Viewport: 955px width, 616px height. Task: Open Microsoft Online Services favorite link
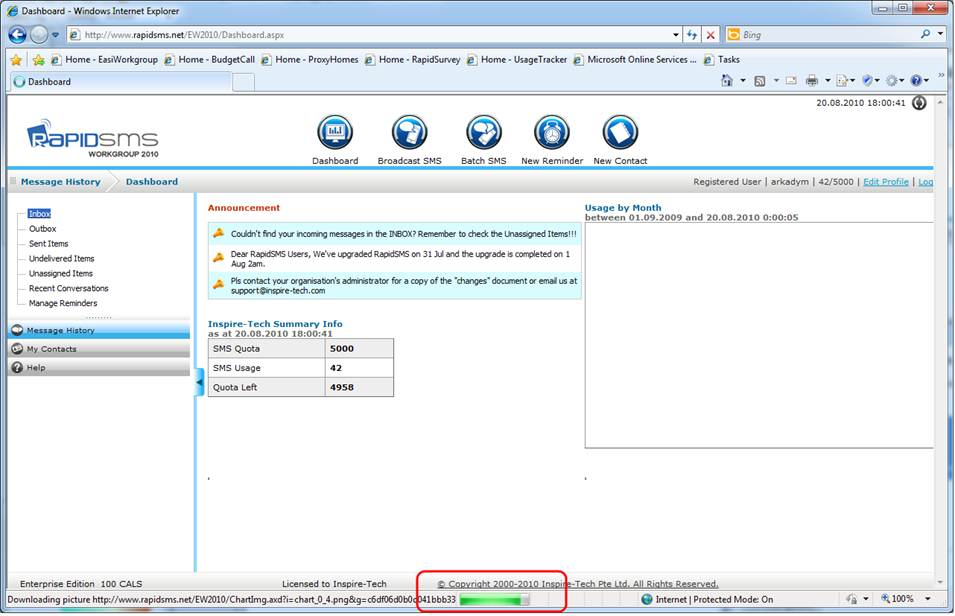point(635,60)
